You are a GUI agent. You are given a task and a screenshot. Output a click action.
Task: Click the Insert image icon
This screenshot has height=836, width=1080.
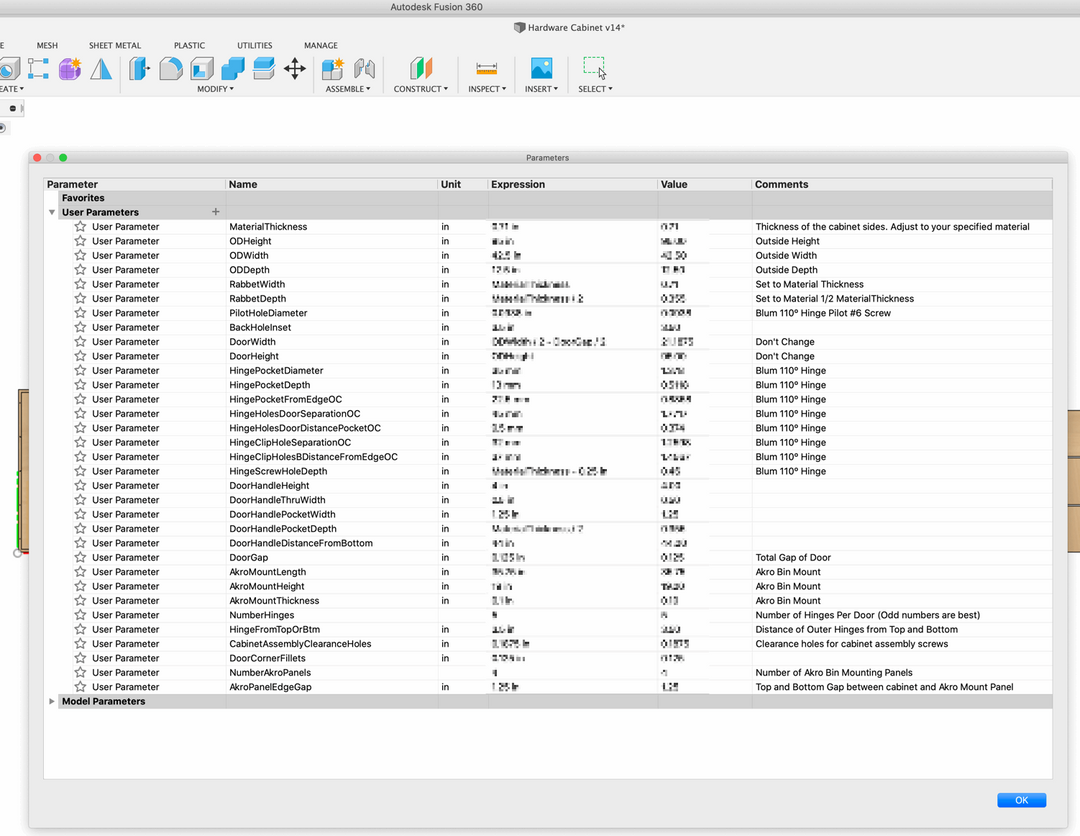point(541,69)
